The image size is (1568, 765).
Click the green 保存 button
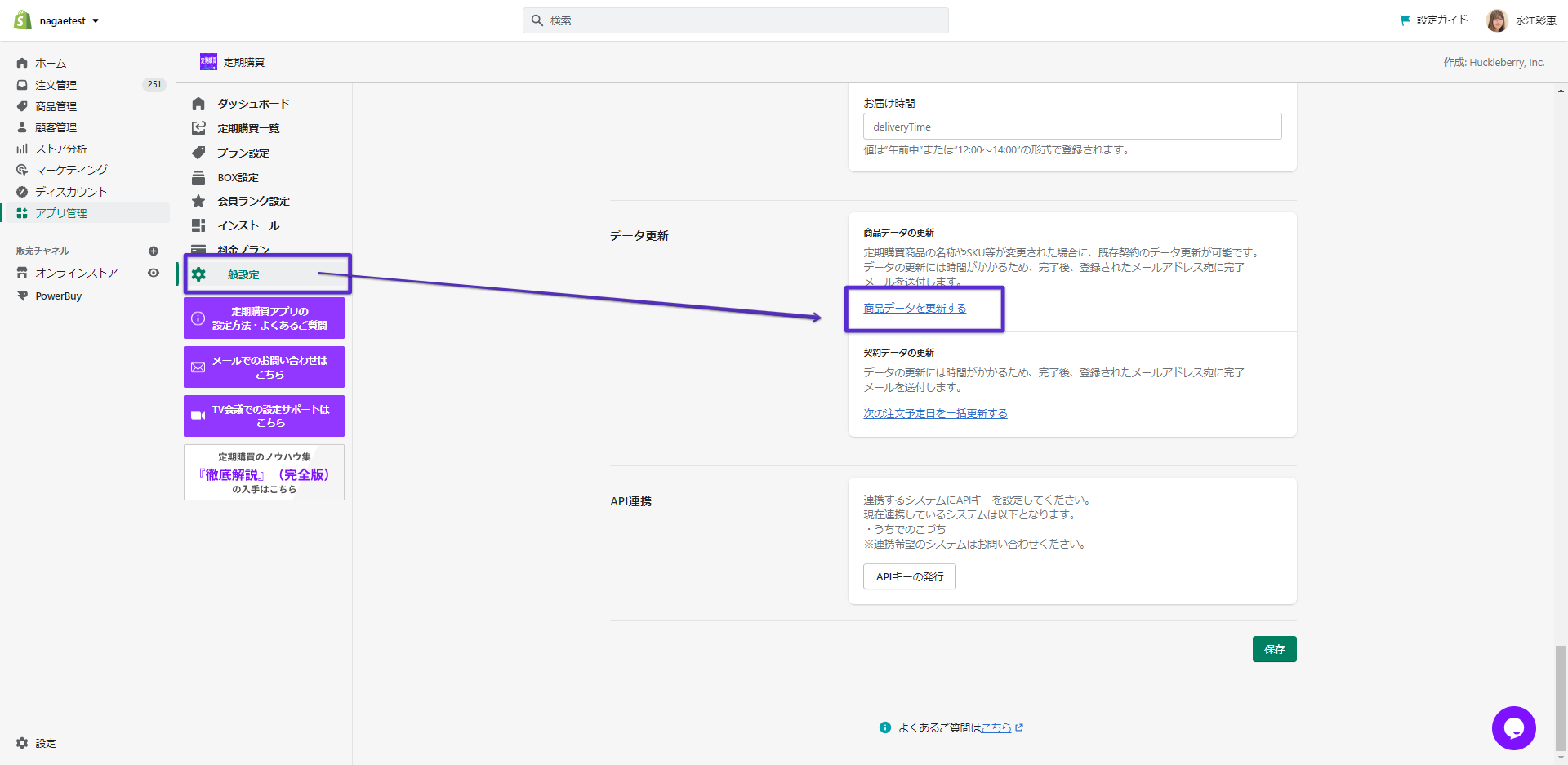coord(1275,649)
